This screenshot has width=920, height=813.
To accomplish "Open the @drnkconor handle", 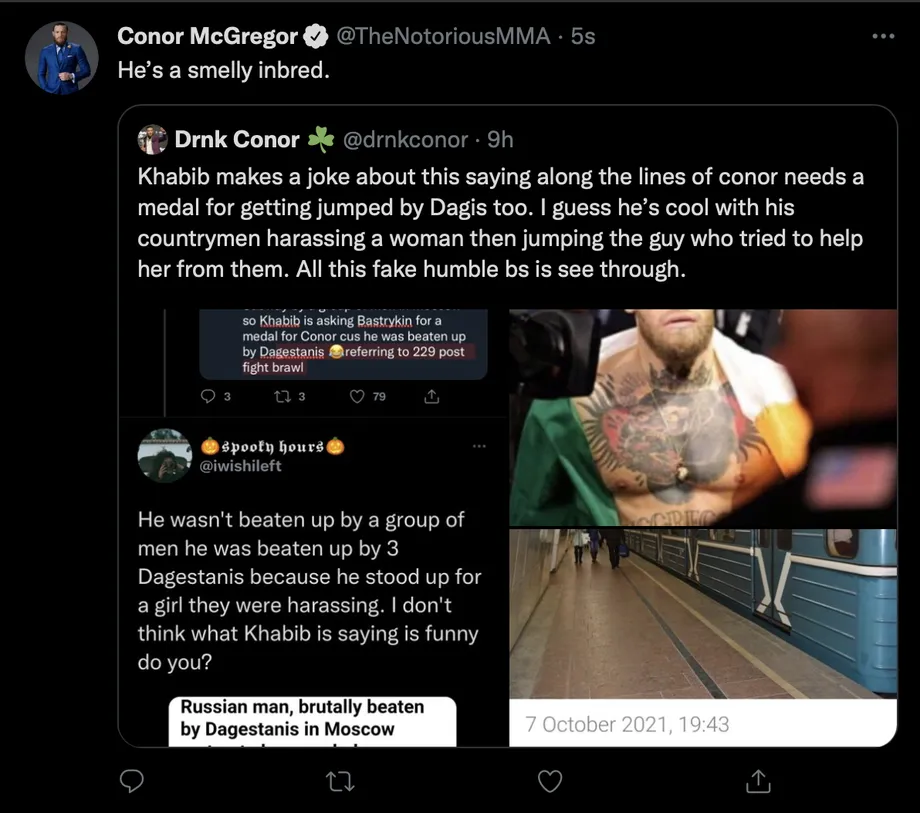I will 404,140.
